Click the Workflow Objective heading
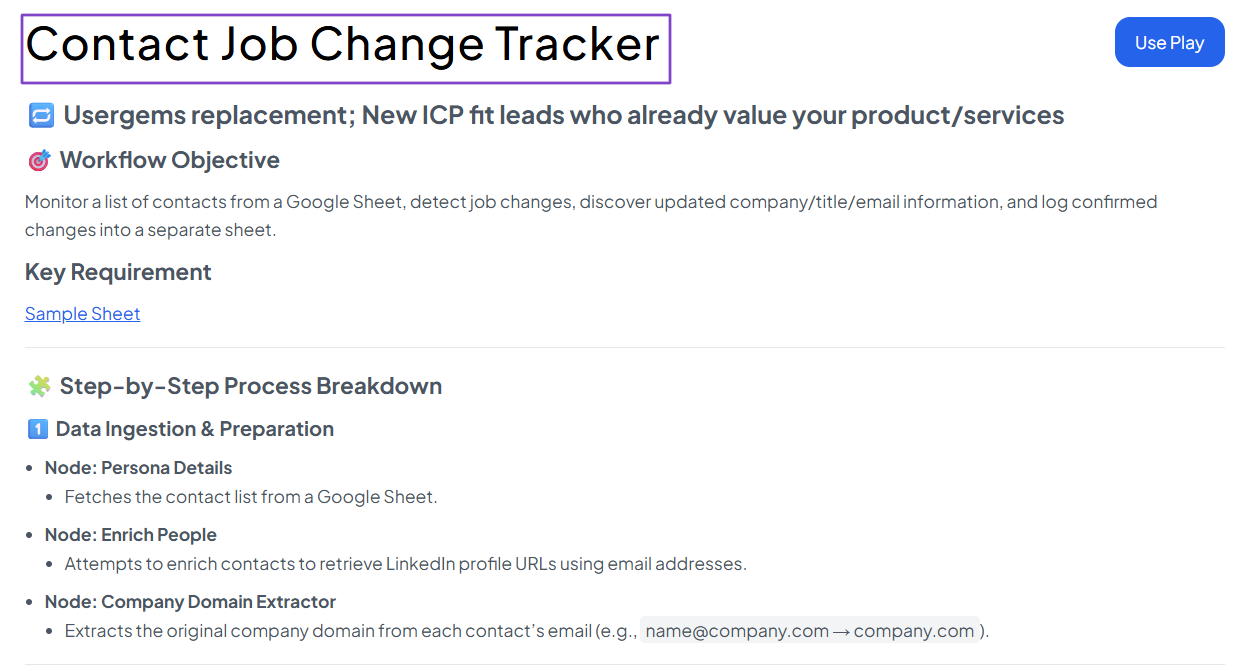 point(169,160)
